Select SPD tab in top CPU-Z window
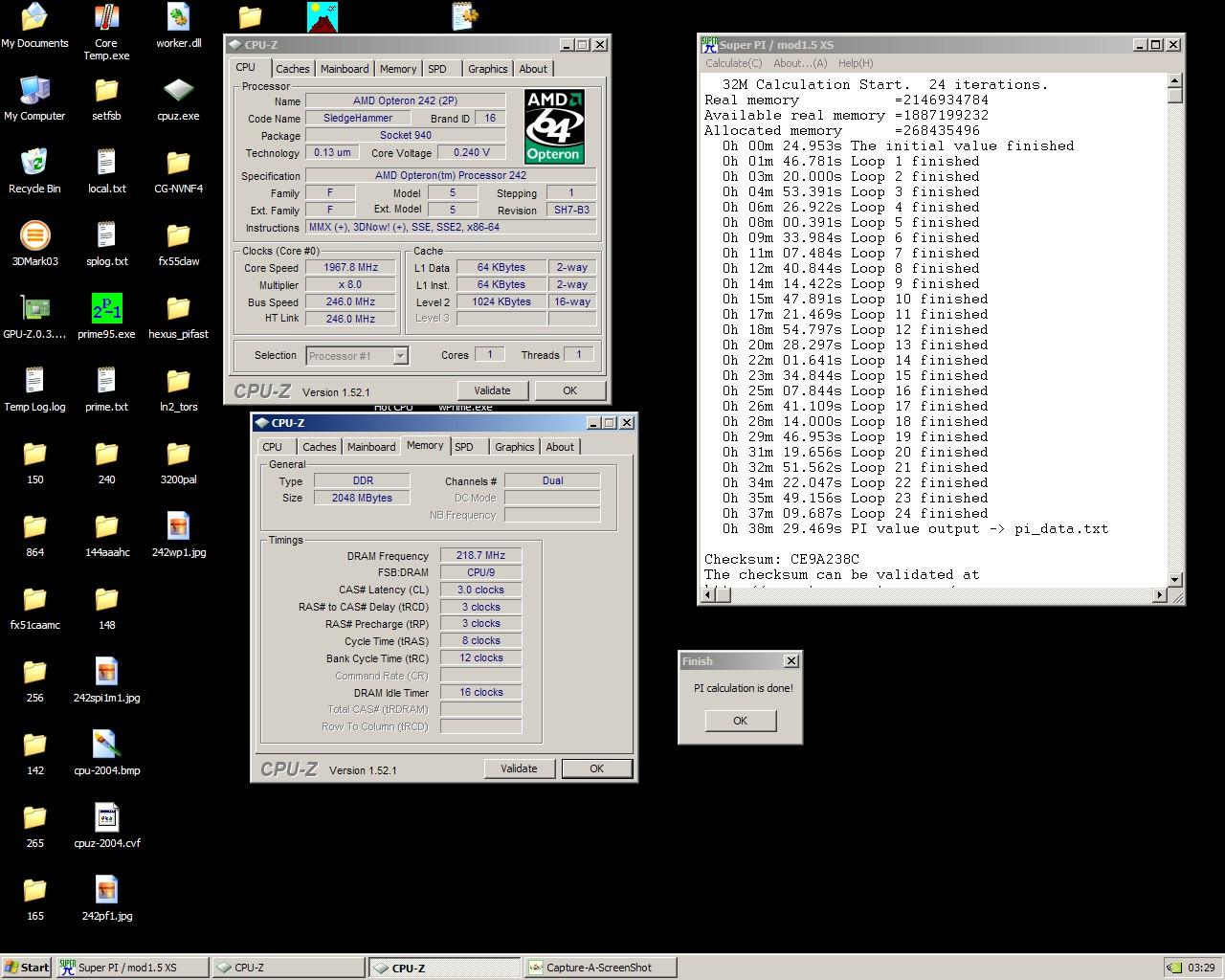This screenshot has height=980, width=1225. click(x=437, y=69)
